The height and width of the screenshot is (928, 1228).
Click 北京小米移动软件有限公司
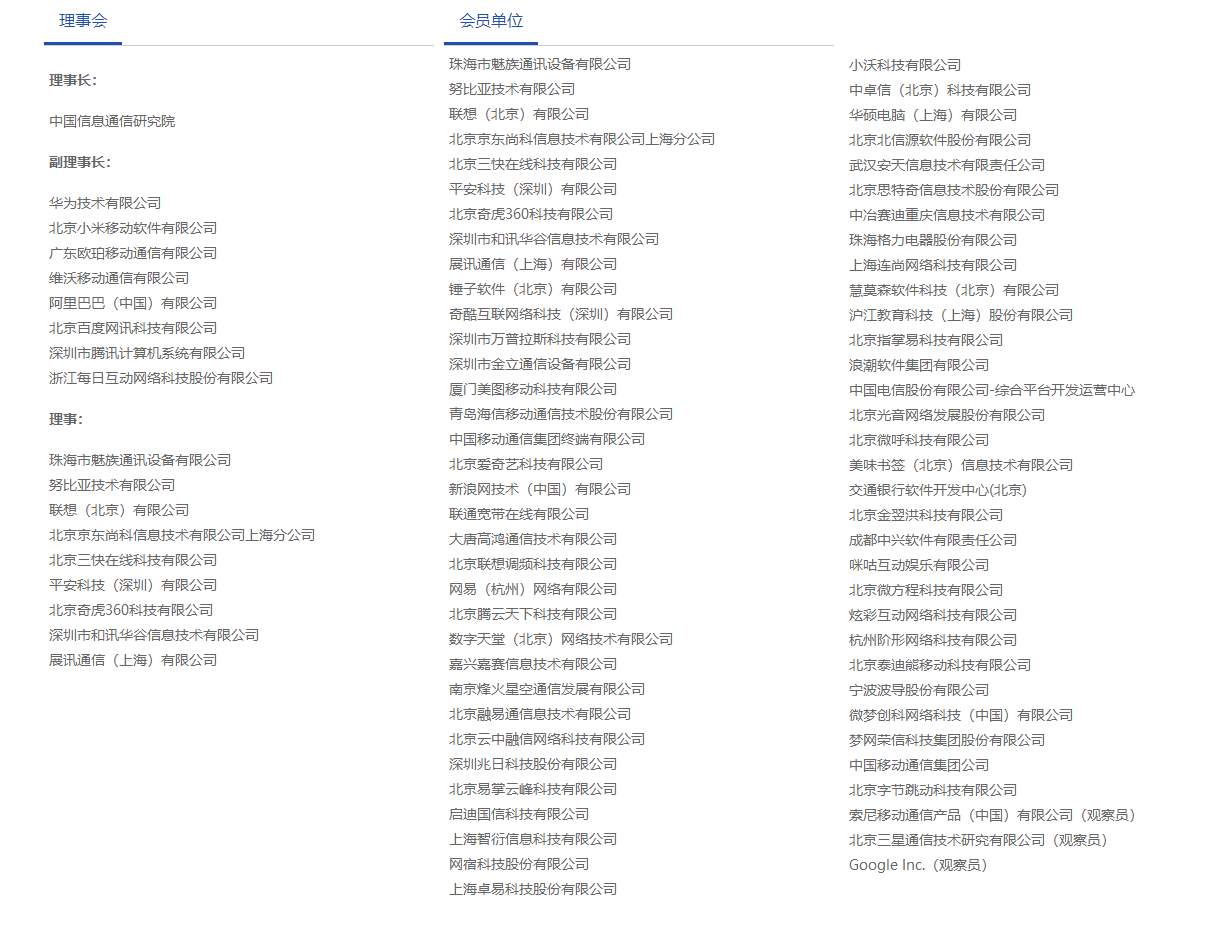[133, 228]
